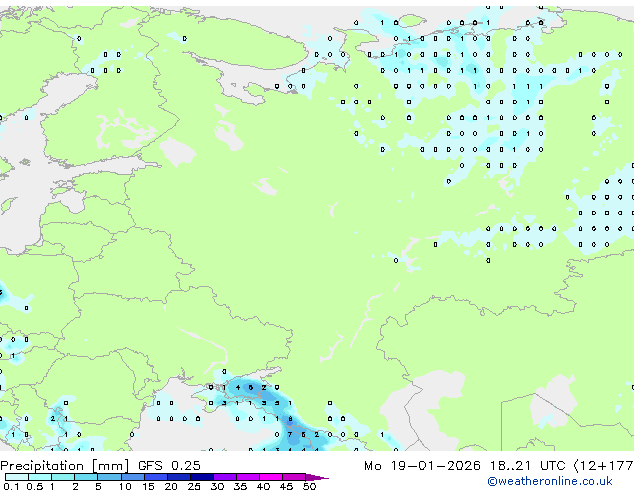Viewport: 634px width, 490px height.
Task: Click the legend label '15'
Action: click(148, 486)
